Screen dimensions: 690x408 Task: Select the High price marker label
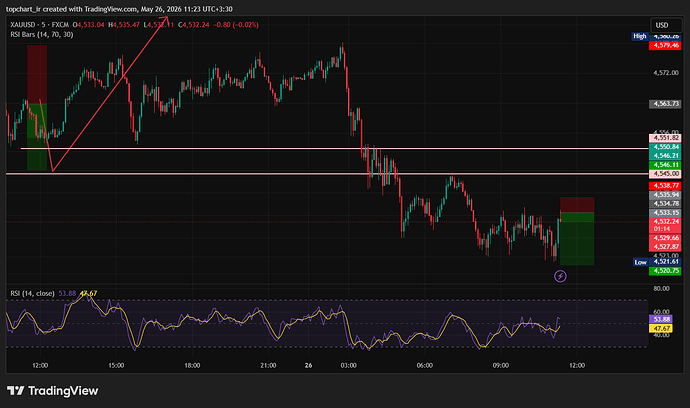pos(640,36)
